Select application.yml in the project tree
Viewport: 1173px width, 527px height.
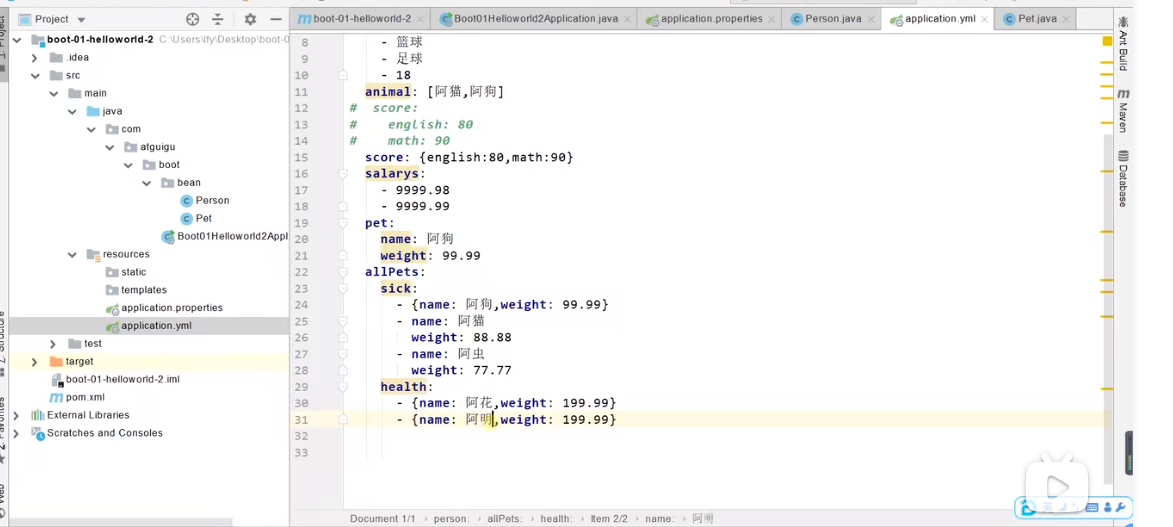(x=149, y=326)
